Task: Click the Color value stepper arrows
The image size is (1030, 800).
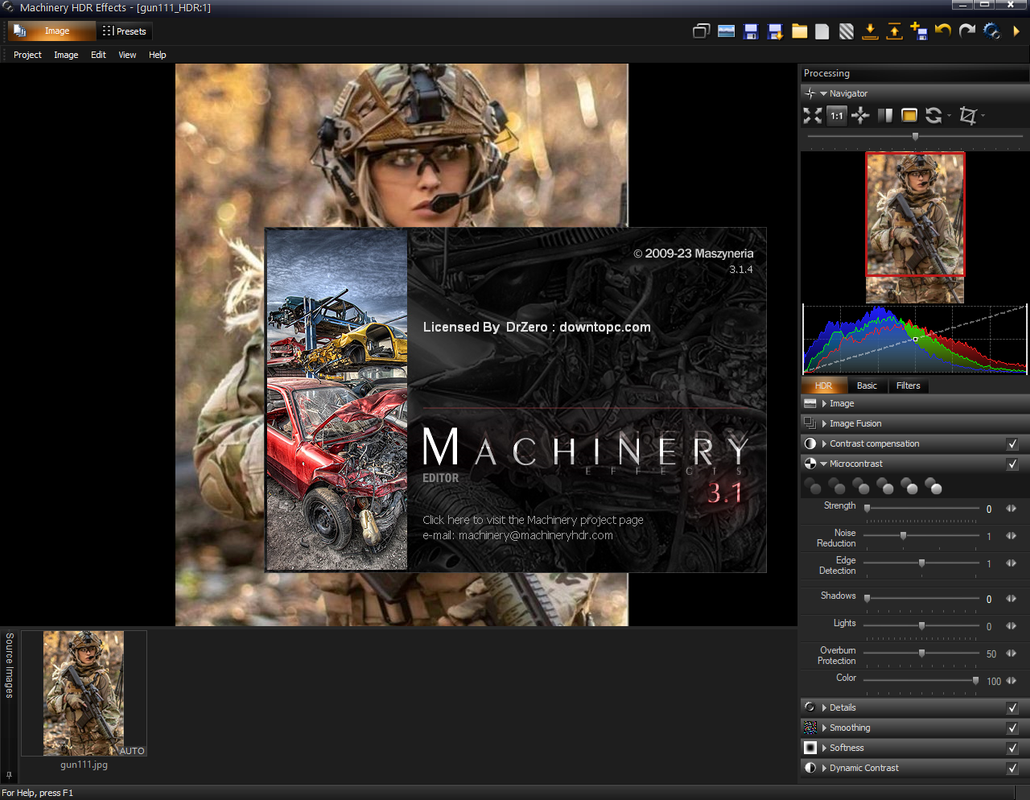Action: pos(1011,680)
